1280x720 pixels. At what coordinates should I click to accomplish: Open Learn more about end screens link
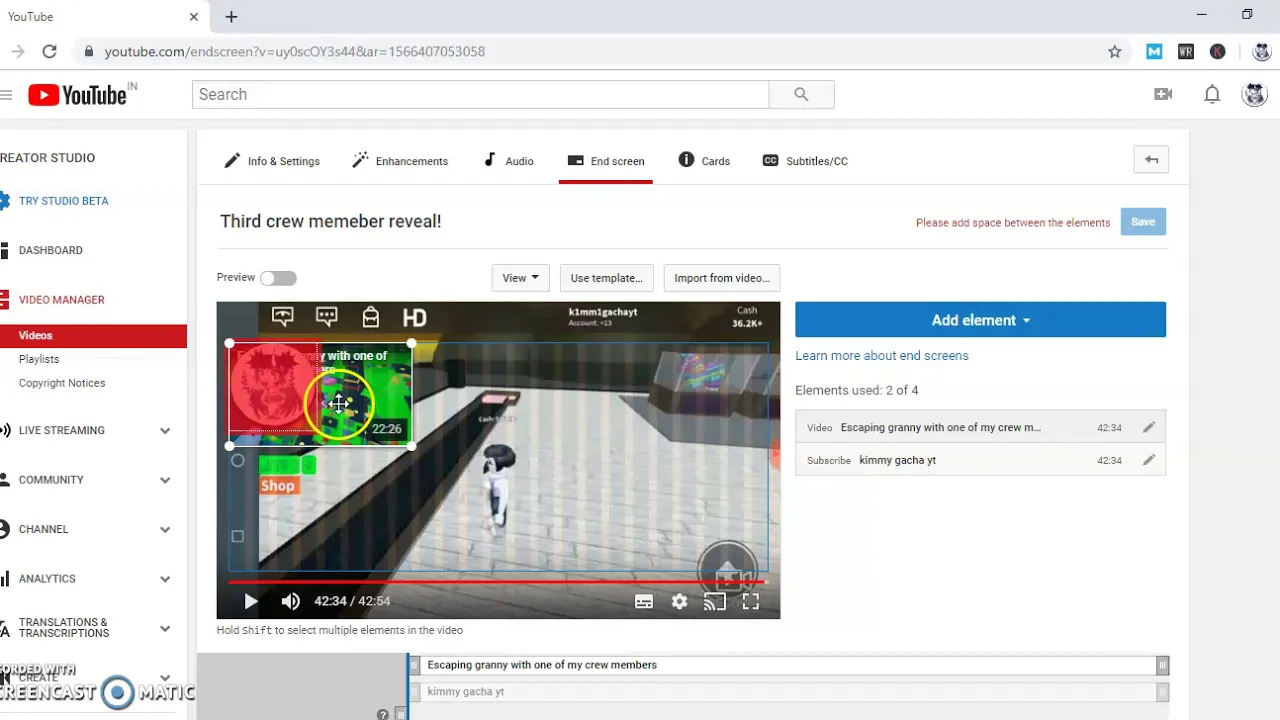coord(882,355)
